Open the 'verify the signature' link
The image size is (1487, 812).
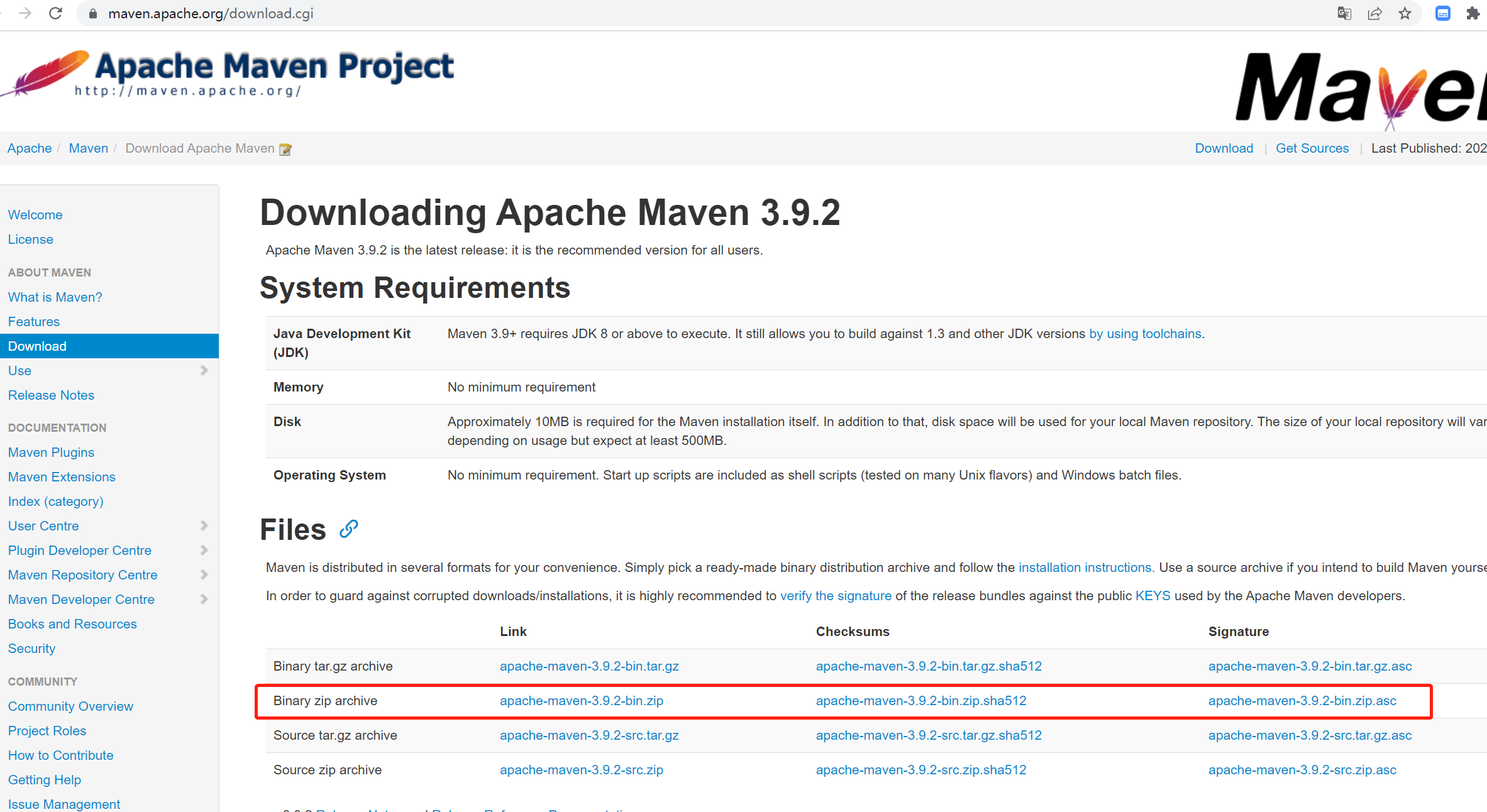pos(836,596)
